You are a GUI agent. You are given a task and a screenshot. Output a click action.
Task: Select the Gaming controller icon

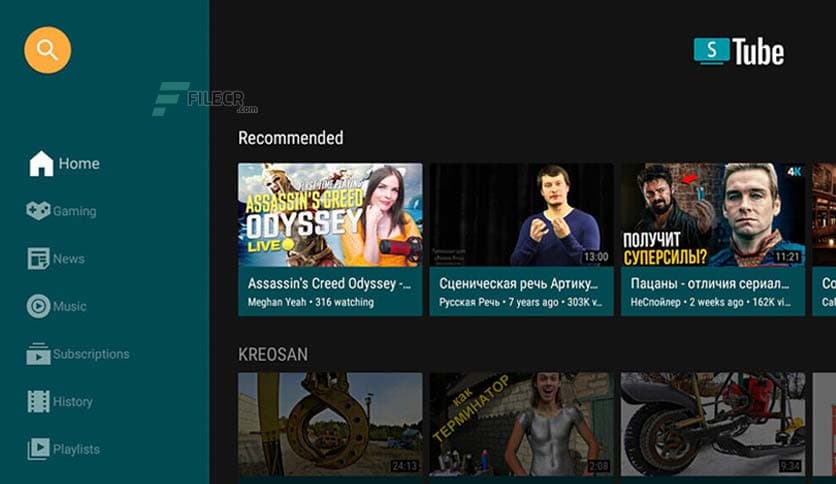click(x=38, y=211)
